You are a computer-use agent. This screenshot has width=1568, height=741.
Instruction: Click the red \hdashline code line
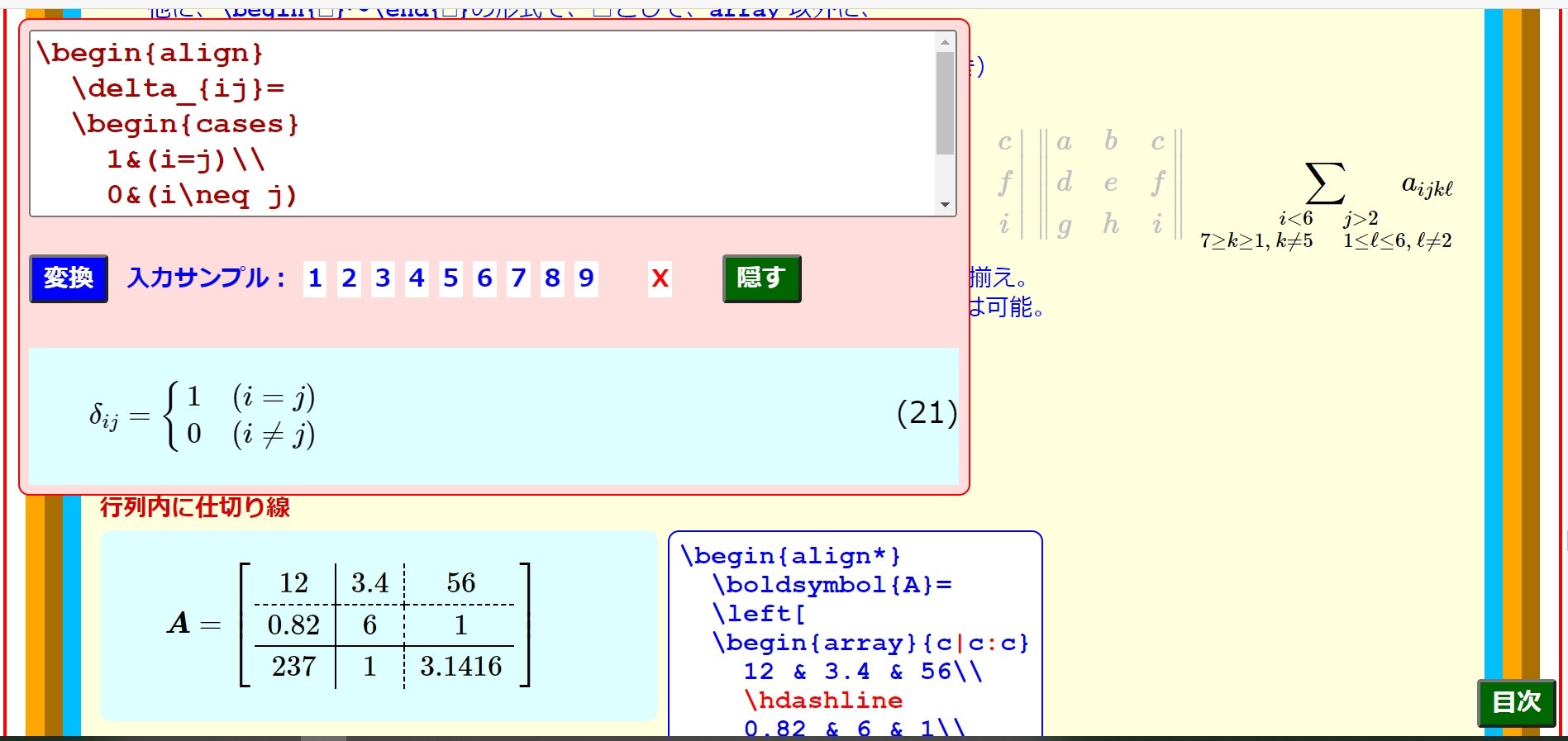coord(823,701)
